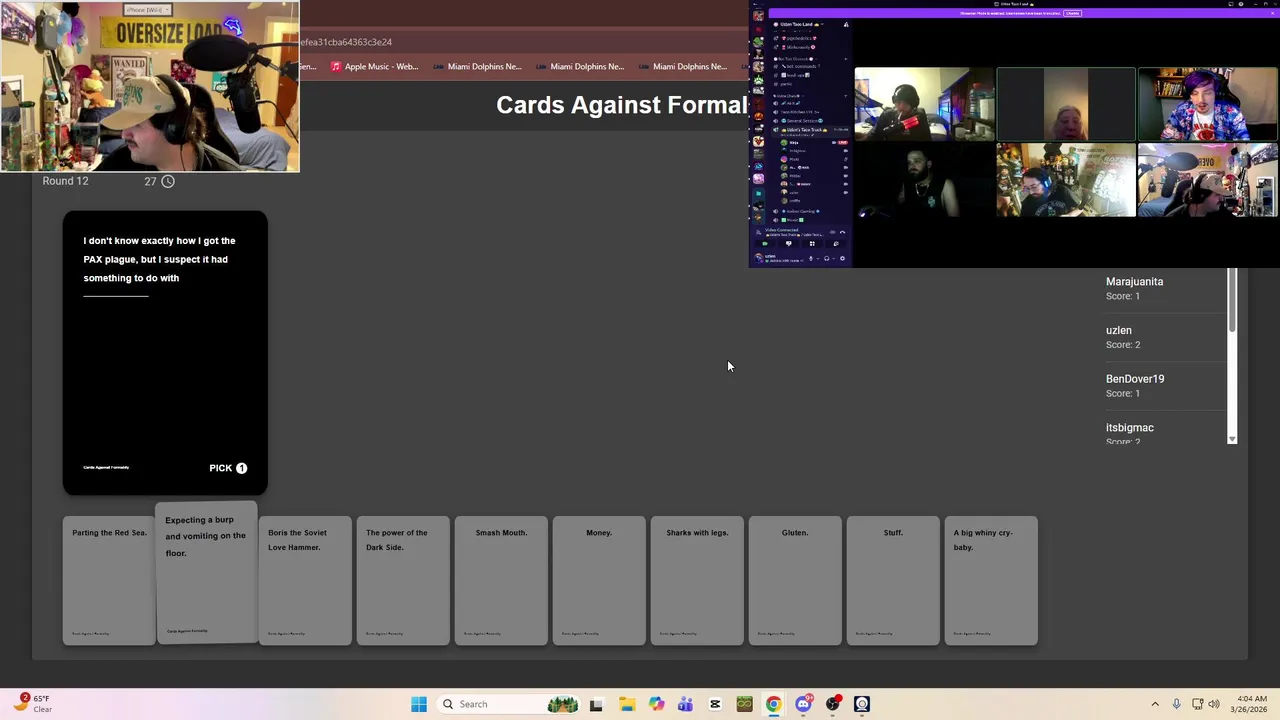Show hidden system tray icons
1280x720 pixels.
click(x=1155, y=704)
